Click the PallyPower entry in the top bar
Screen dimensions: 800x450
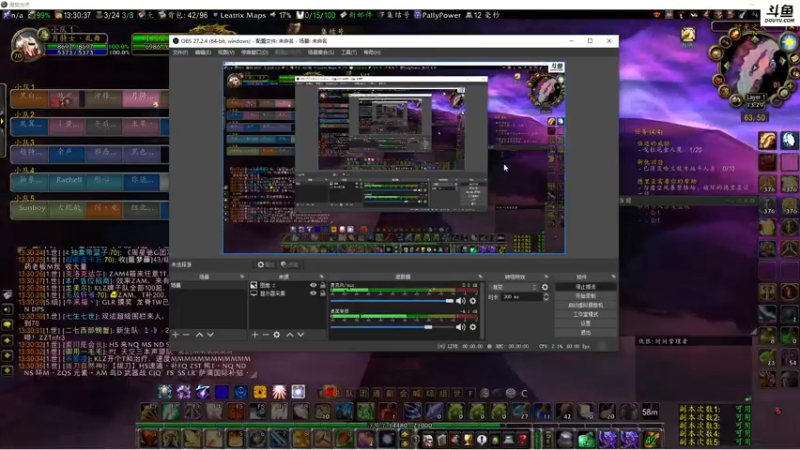point(437,15)
